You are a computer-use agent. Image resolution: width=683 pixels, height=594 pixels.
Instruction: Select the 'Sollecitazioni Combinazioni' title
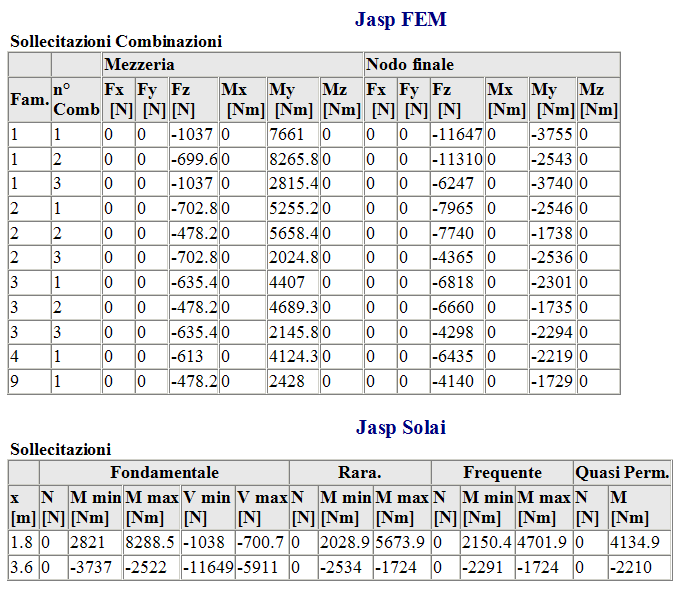[x=116, y=41]
